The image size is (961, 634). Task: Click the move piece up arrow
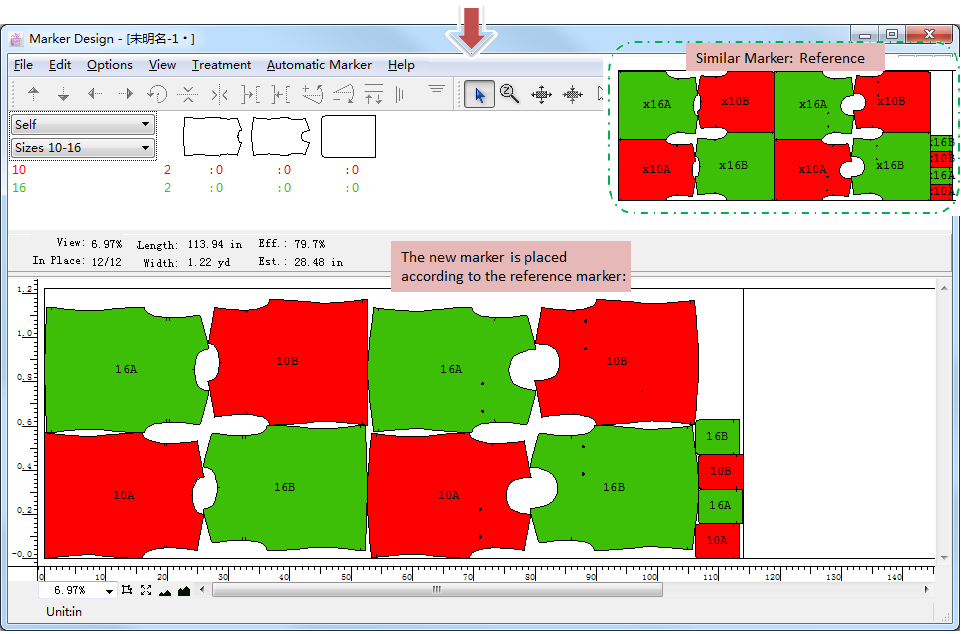pyautogui.click(x=34, y=94)
